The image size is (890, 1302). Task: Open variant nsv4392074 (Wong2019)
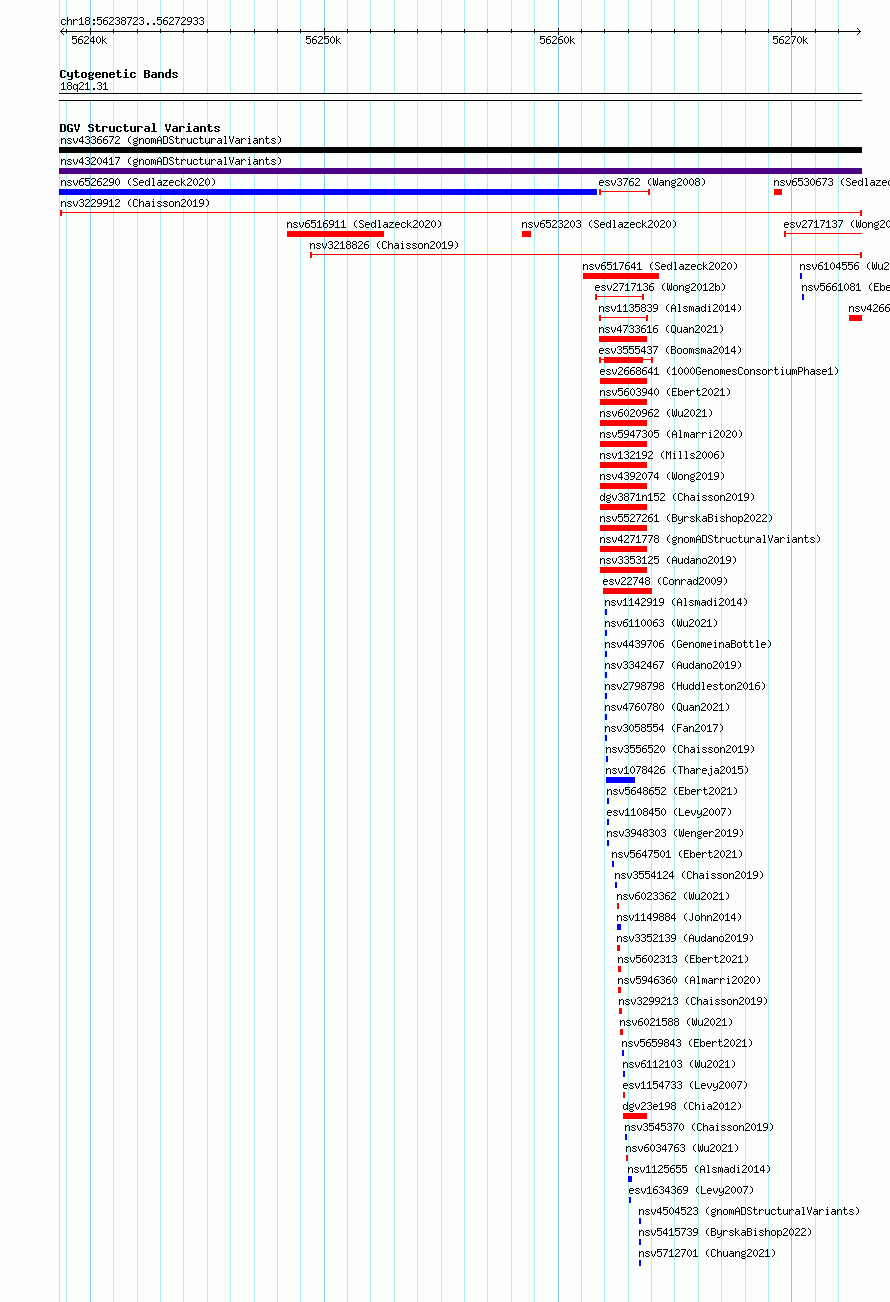[662, 476]
